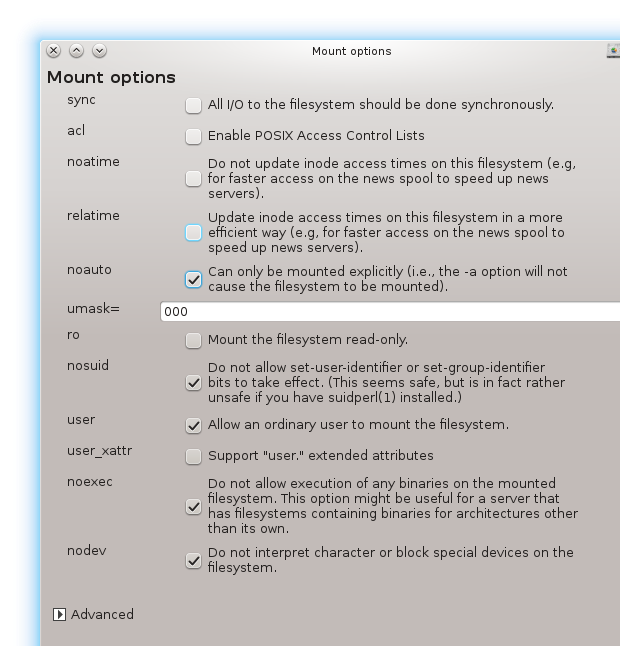The width and height of the screenshot is (620, 646).
Task: Click the user label
Action: [81, 420]
